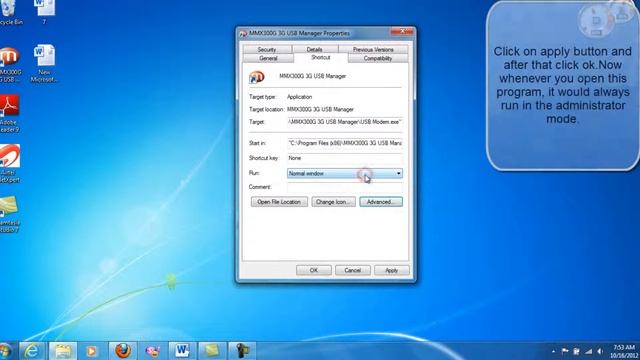The image size is (640, 360).
Task: Switch to the Details tab
Action: [314, 49]
